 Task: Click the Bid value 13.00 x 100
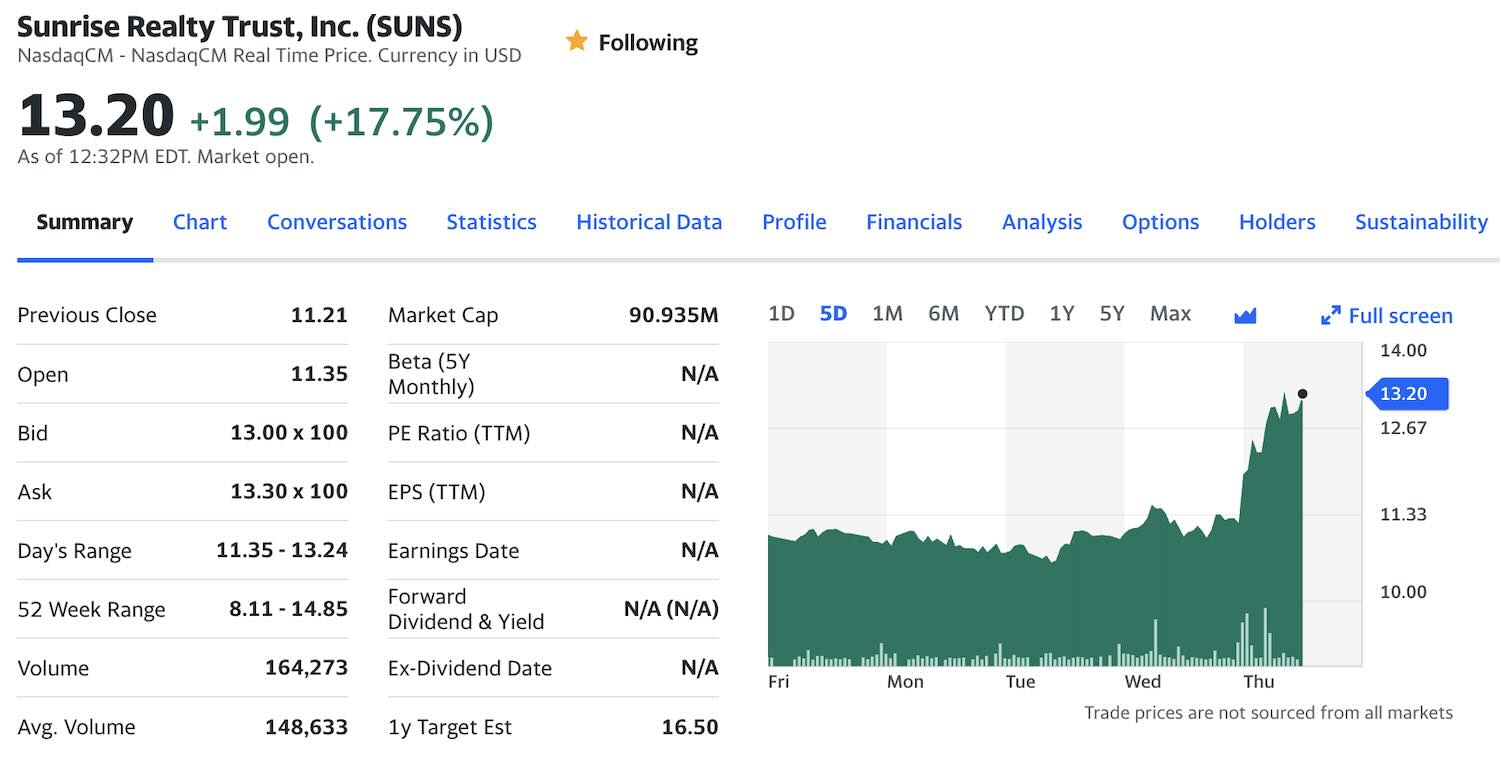[289, 433]
